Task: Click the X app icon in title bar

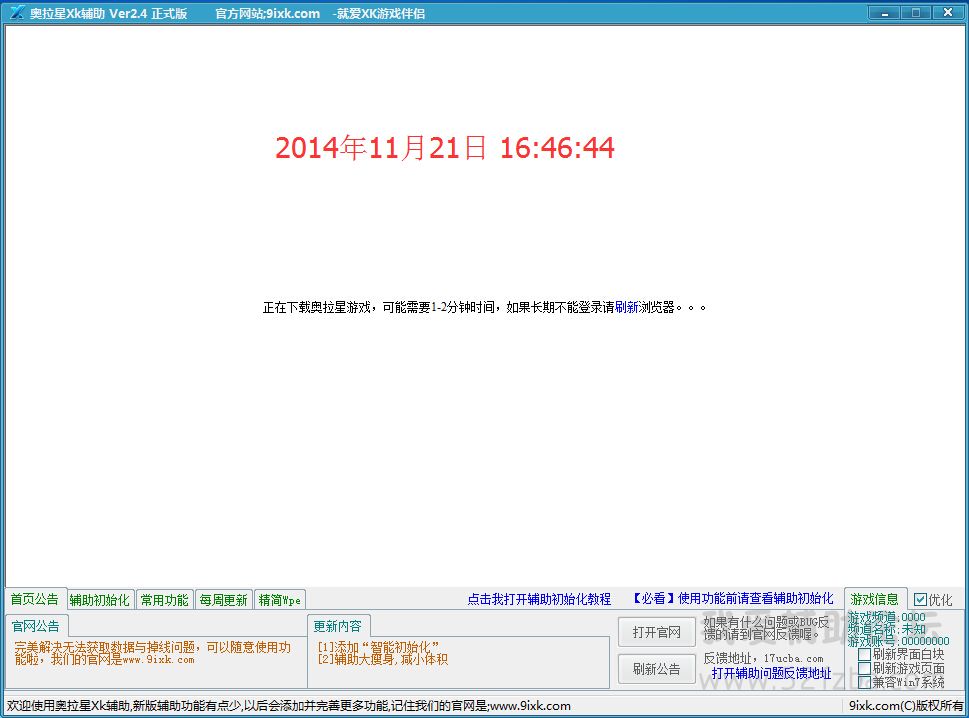Action: coord(17,12)
